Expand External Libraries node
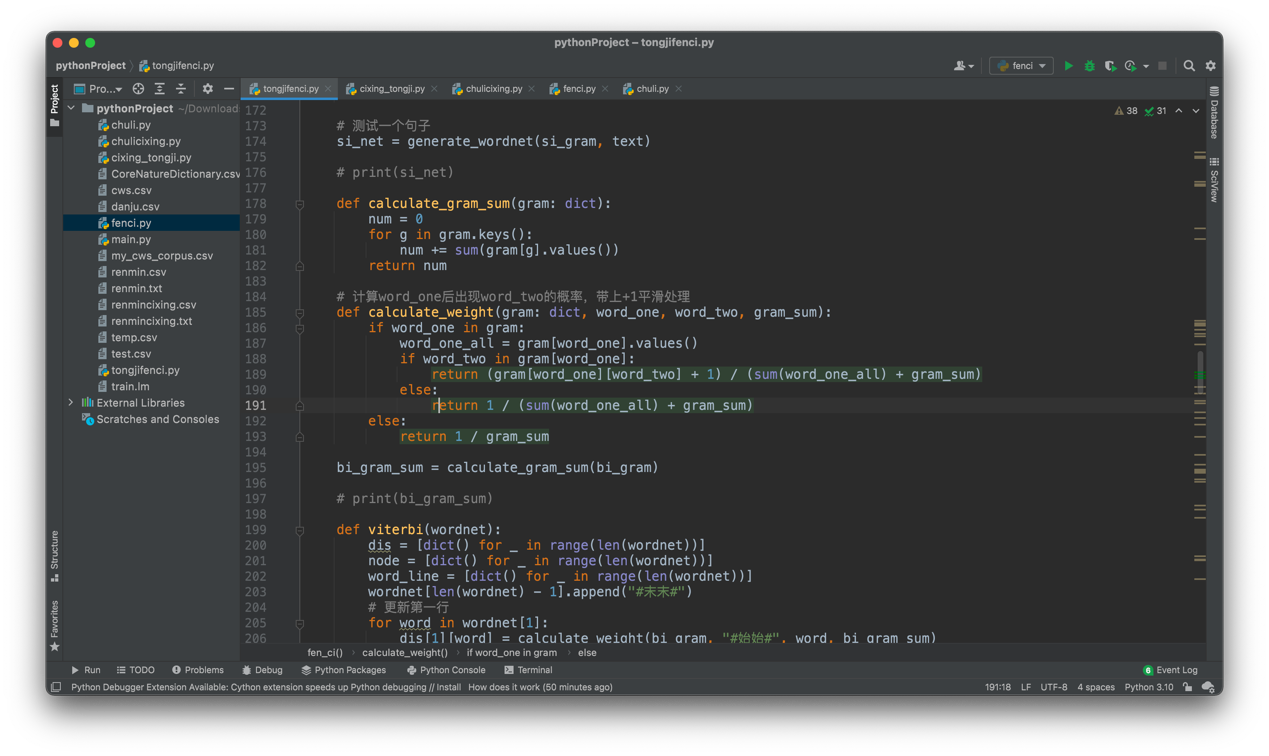The height and width of the screenshot is (756, 1269). pyautogui.click(x=71, y=403)
